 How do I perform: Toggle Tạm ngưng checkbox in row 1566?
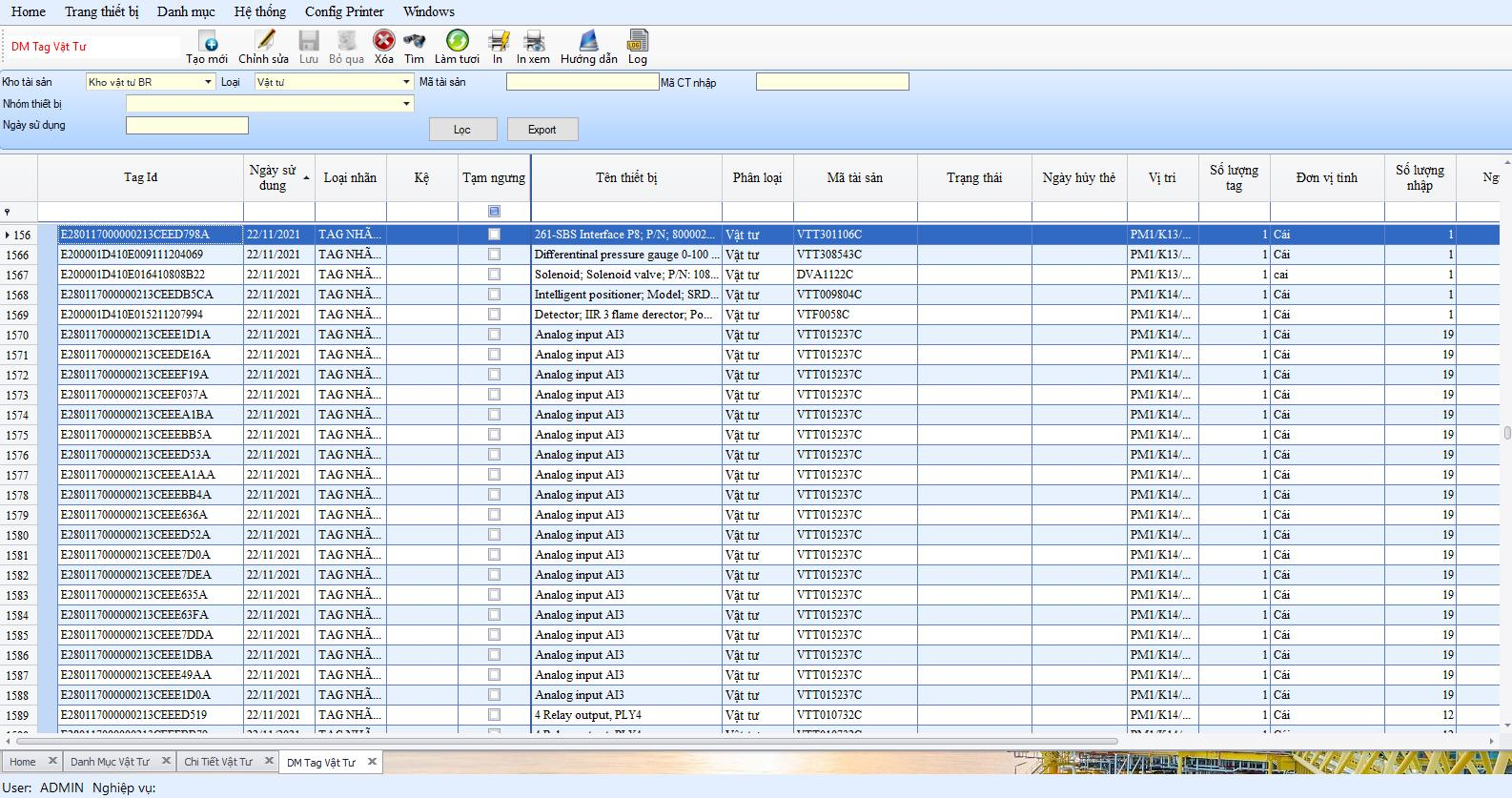[x=494, y=255]
